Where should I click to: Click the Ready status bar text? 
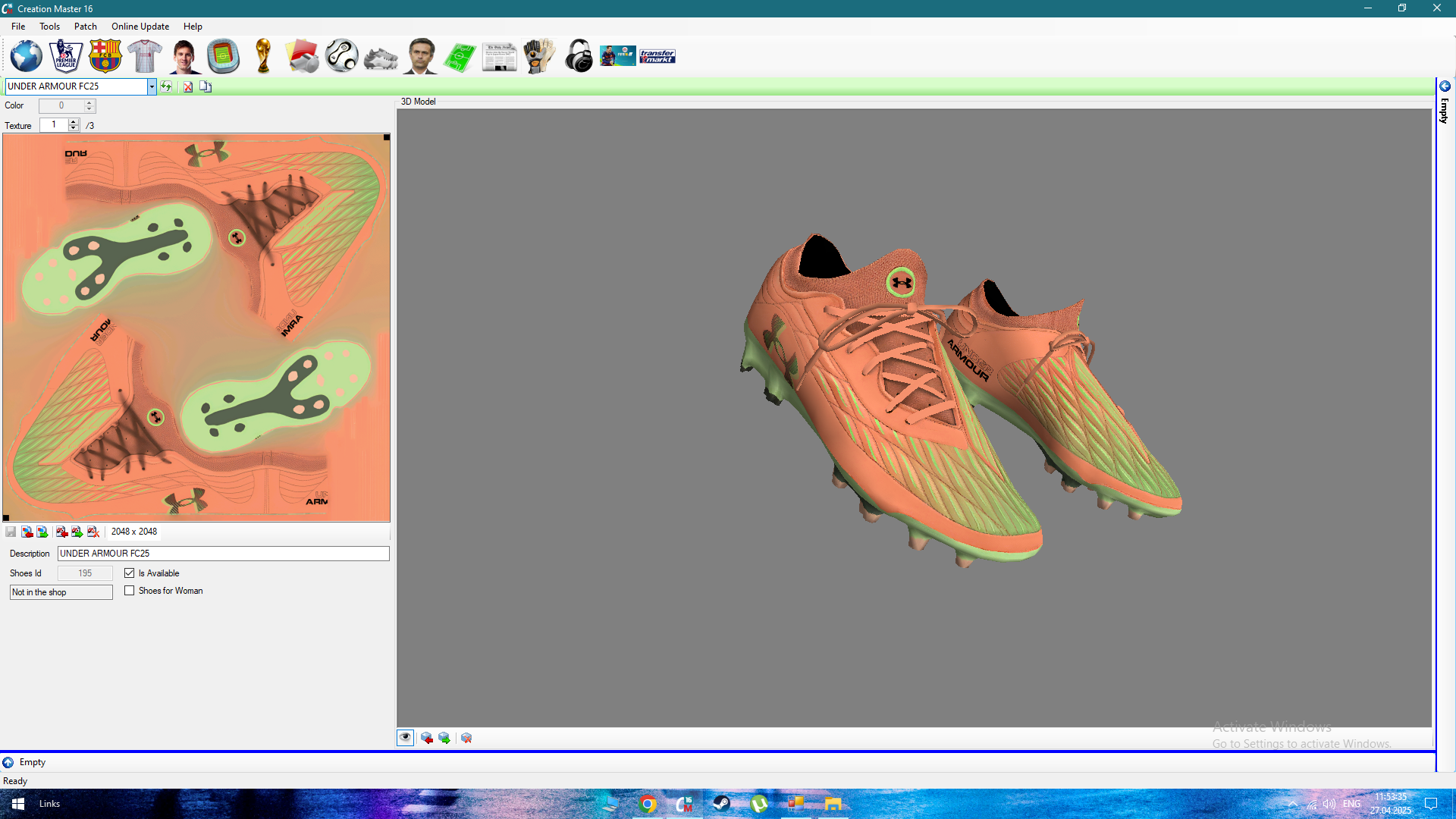(x=15, y=781)
